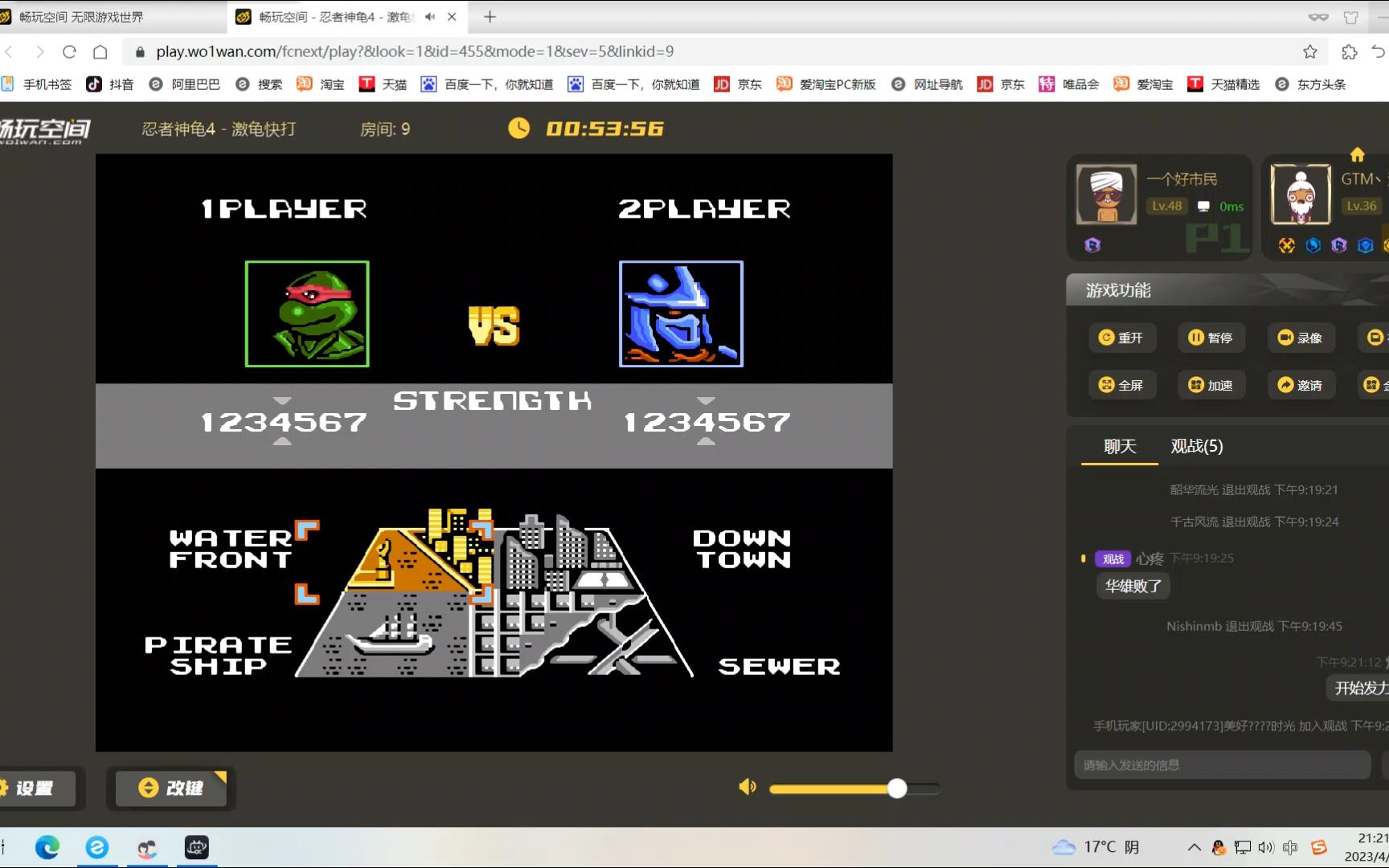
Task: Click browser forward arrow
Action: point(39,51)
